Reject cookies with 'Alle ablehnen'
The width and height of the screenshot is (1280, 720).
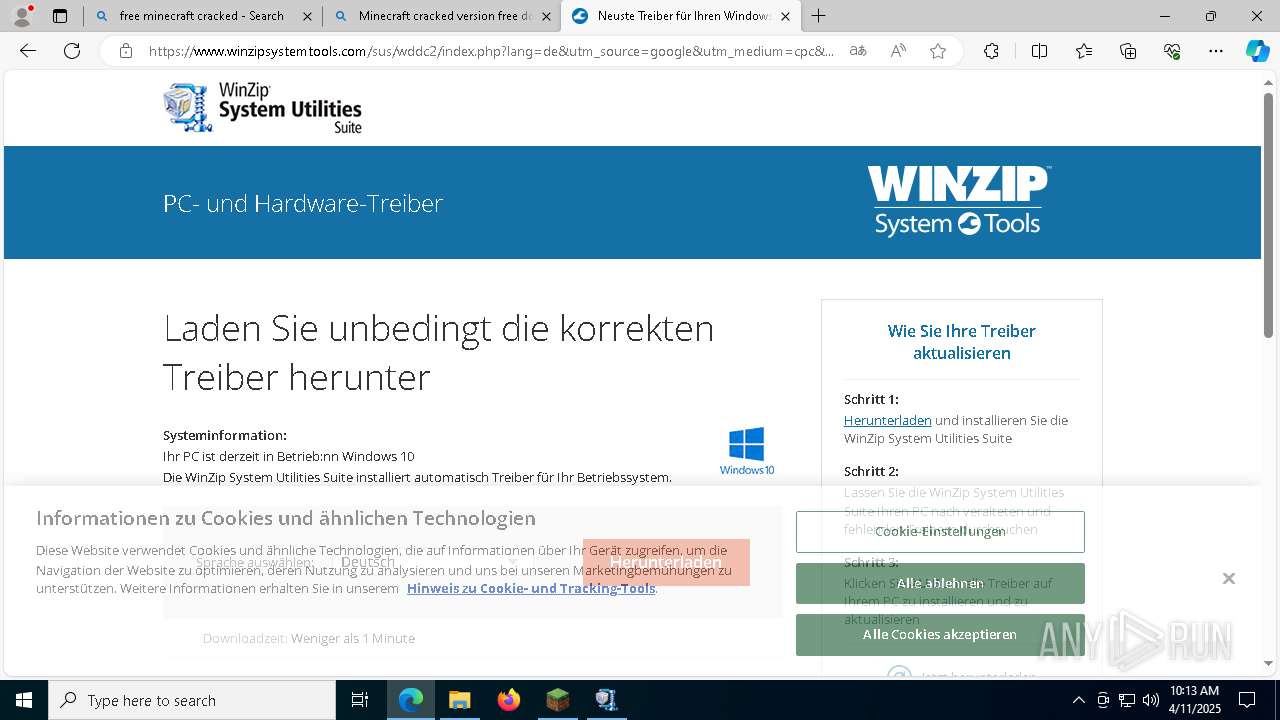pyautogui.click(x=940, y=583)
